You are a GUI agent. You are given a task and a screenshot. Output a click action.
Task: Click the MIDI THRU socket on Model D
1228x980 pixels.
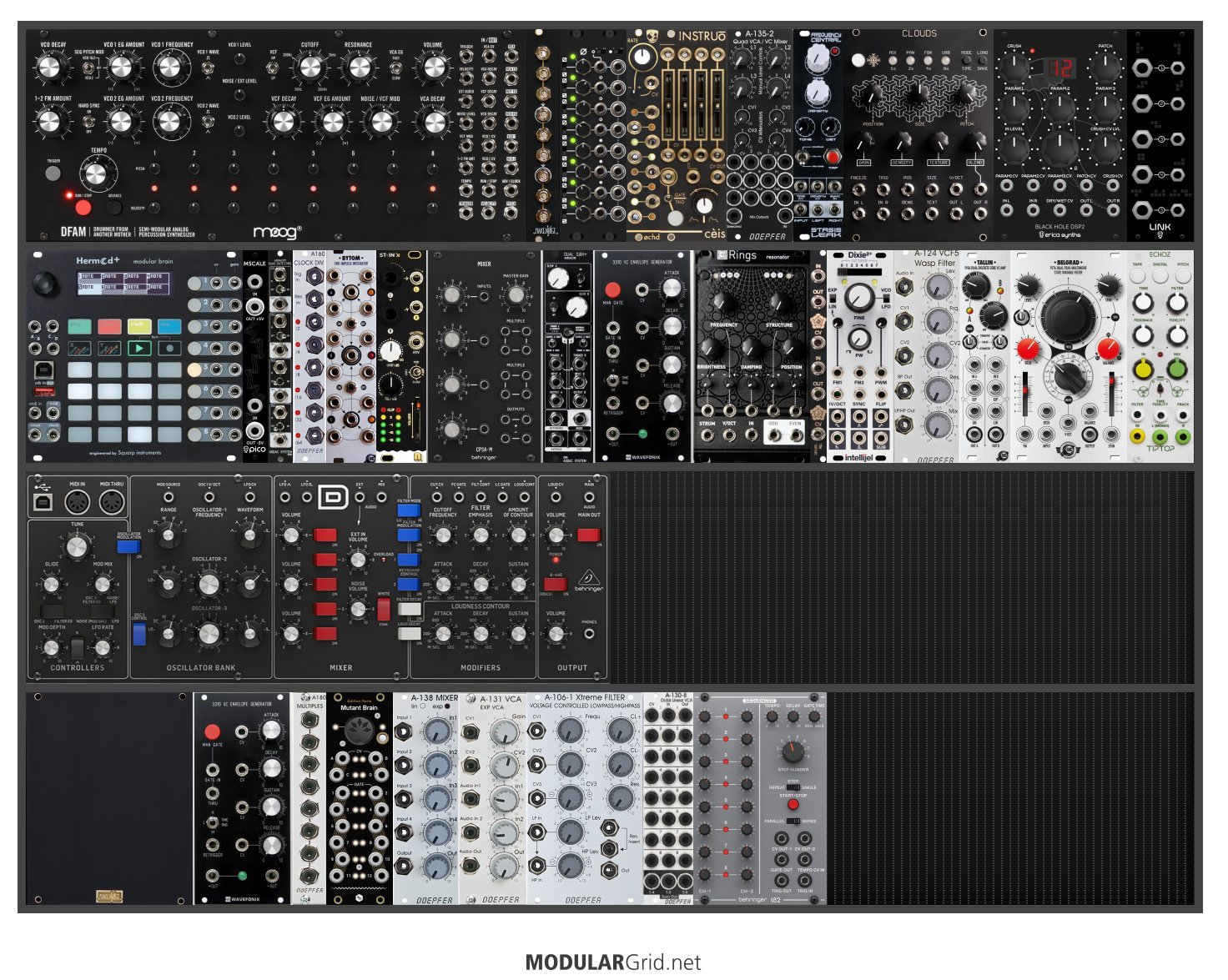[x=111, y=503]
